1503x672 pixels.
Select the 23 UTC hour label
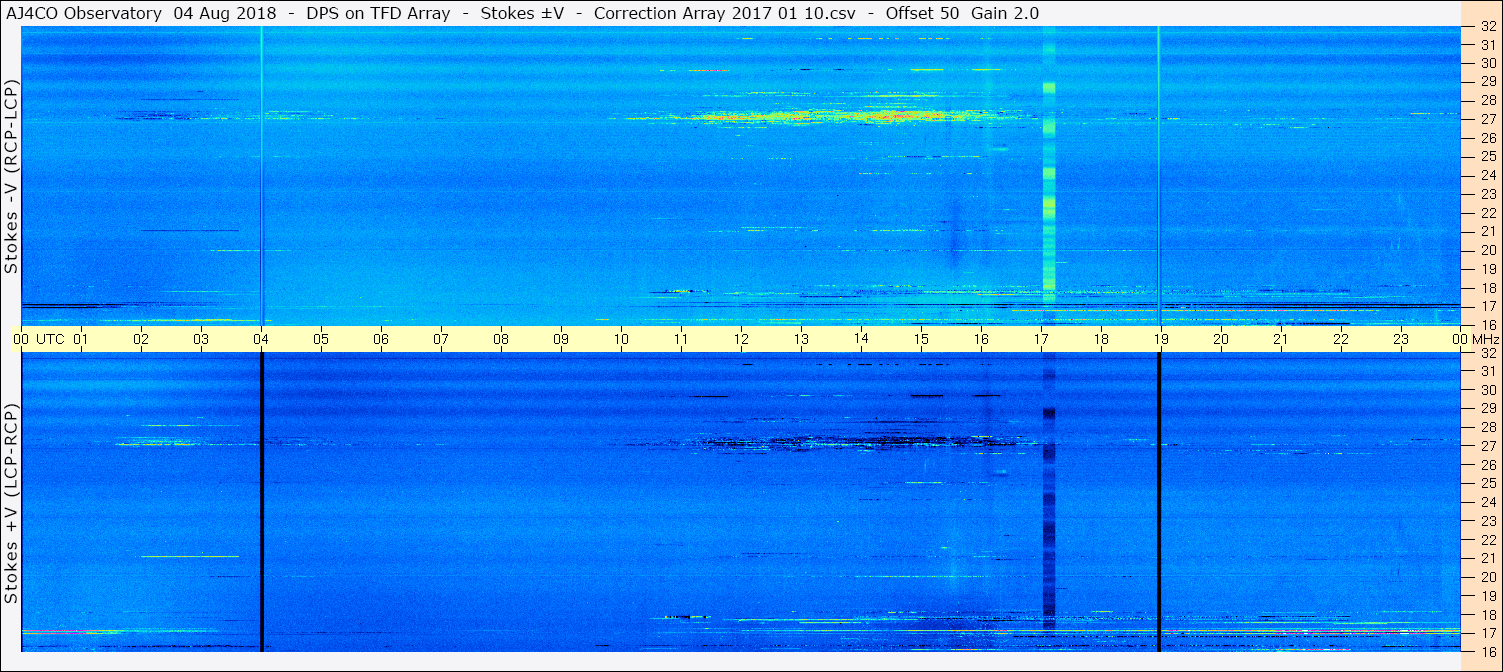1401,339
